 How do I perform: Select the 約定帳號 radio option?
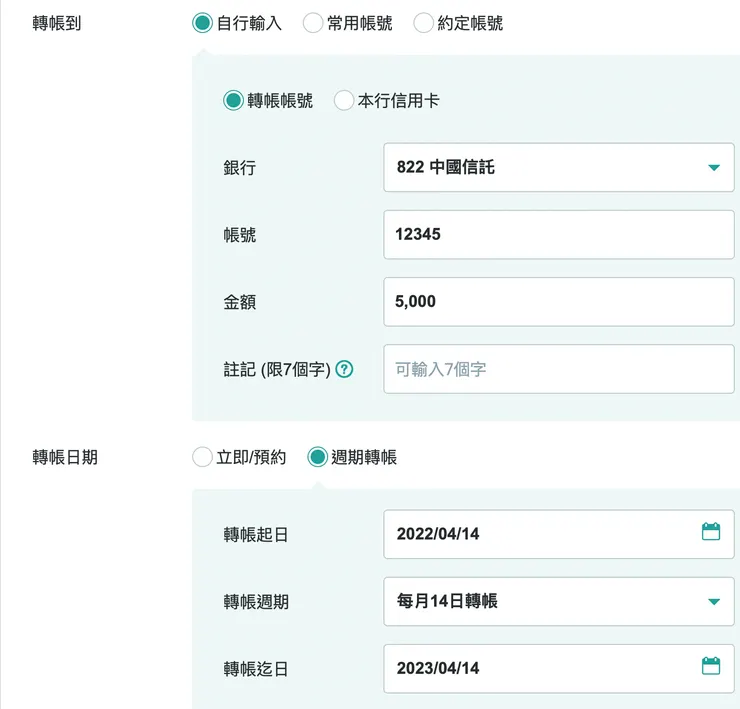tap(423, 23)
